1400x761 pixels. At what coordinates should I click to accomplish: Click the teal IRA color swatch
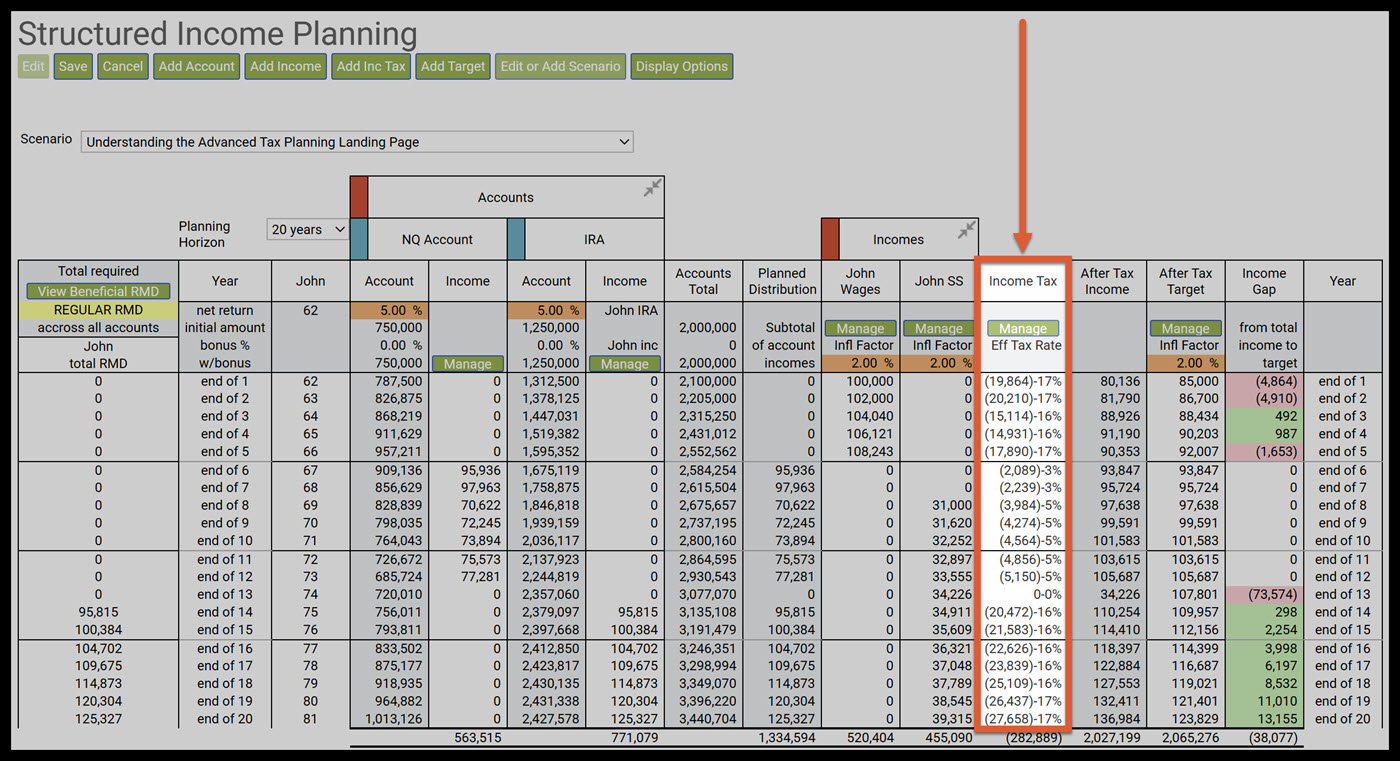click(517, 239)
